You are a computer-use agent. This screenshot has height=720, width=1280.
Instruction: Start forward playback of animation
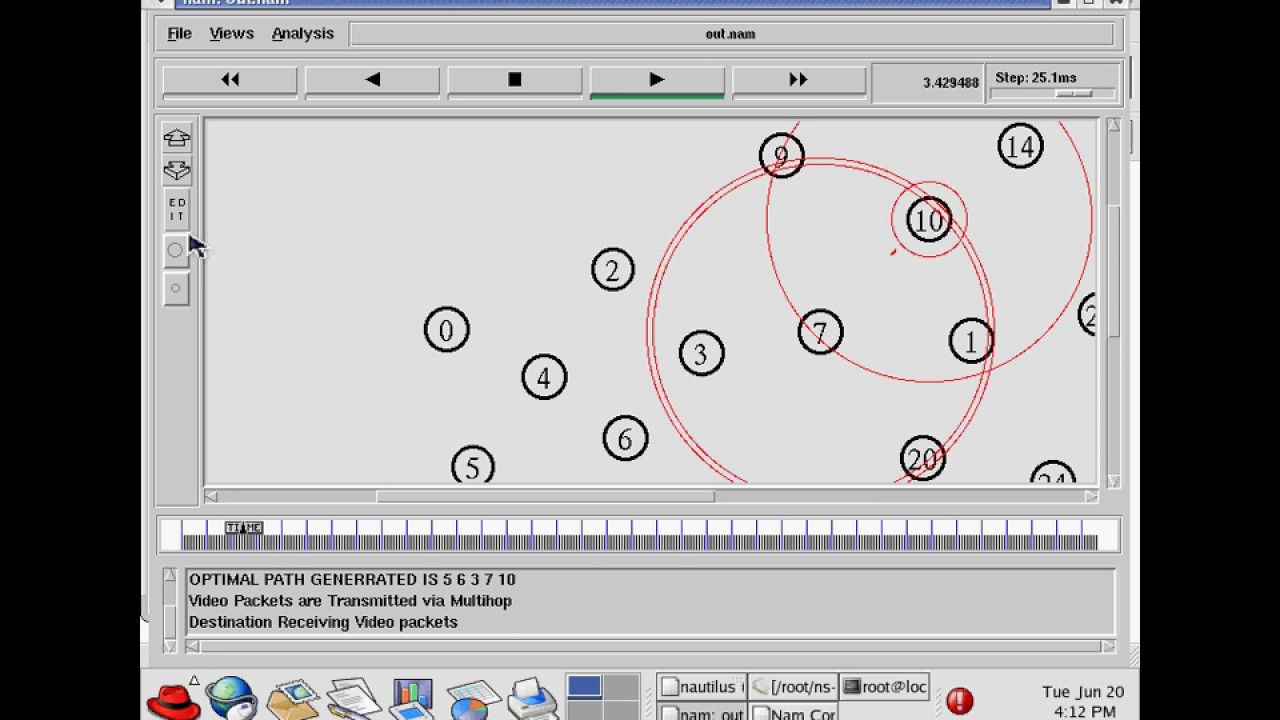(x=657, y=80)
